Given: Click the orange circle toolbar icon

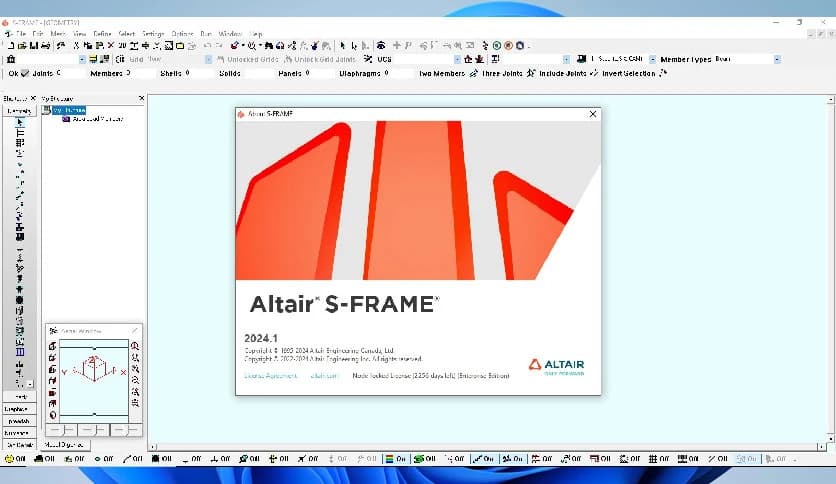Looking at the screenshot, I should pyautogui.click(x=508, y=46).
